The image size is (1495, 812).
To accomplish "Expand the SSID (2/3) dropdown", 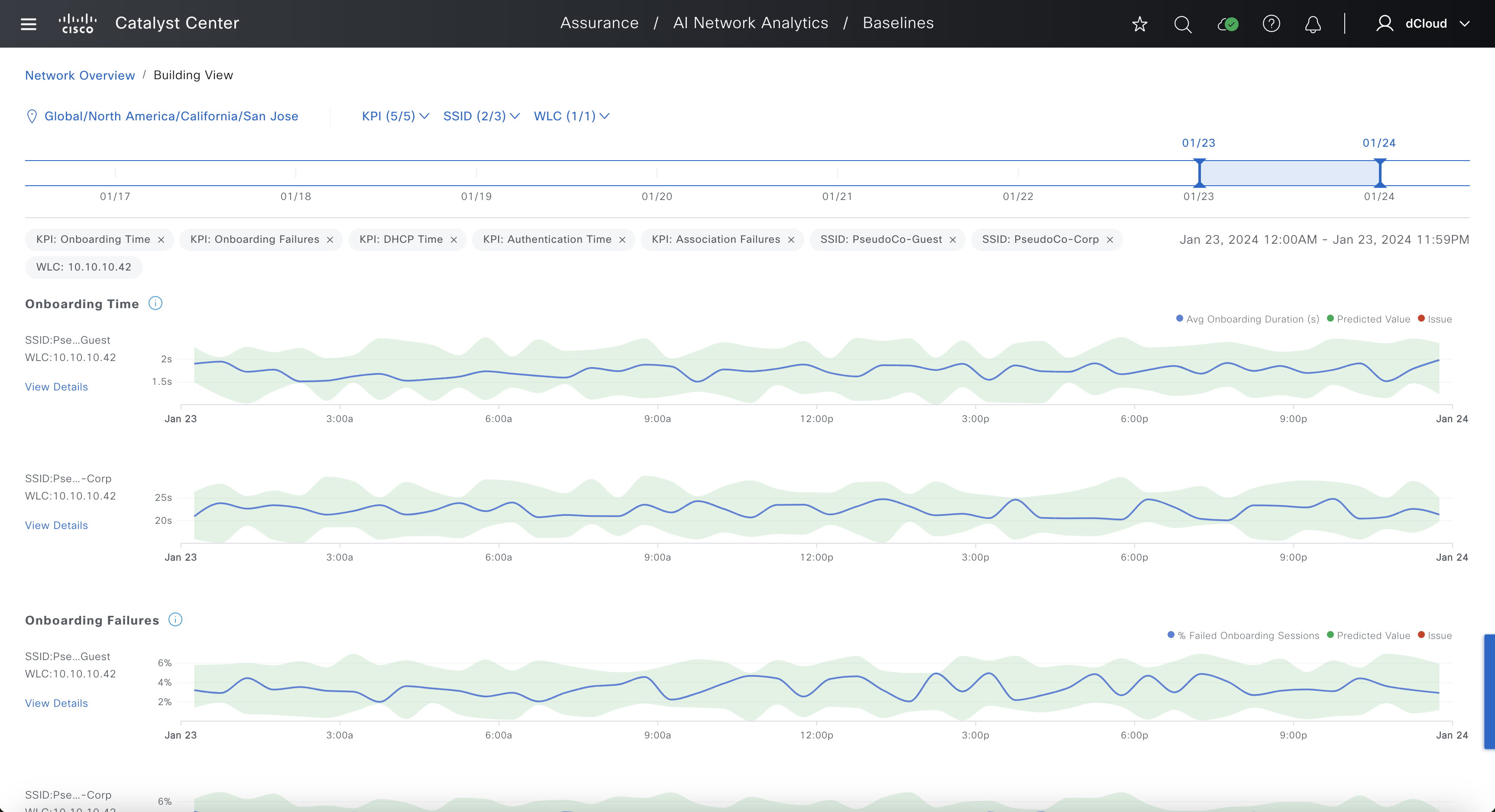I will click(481, 116).
